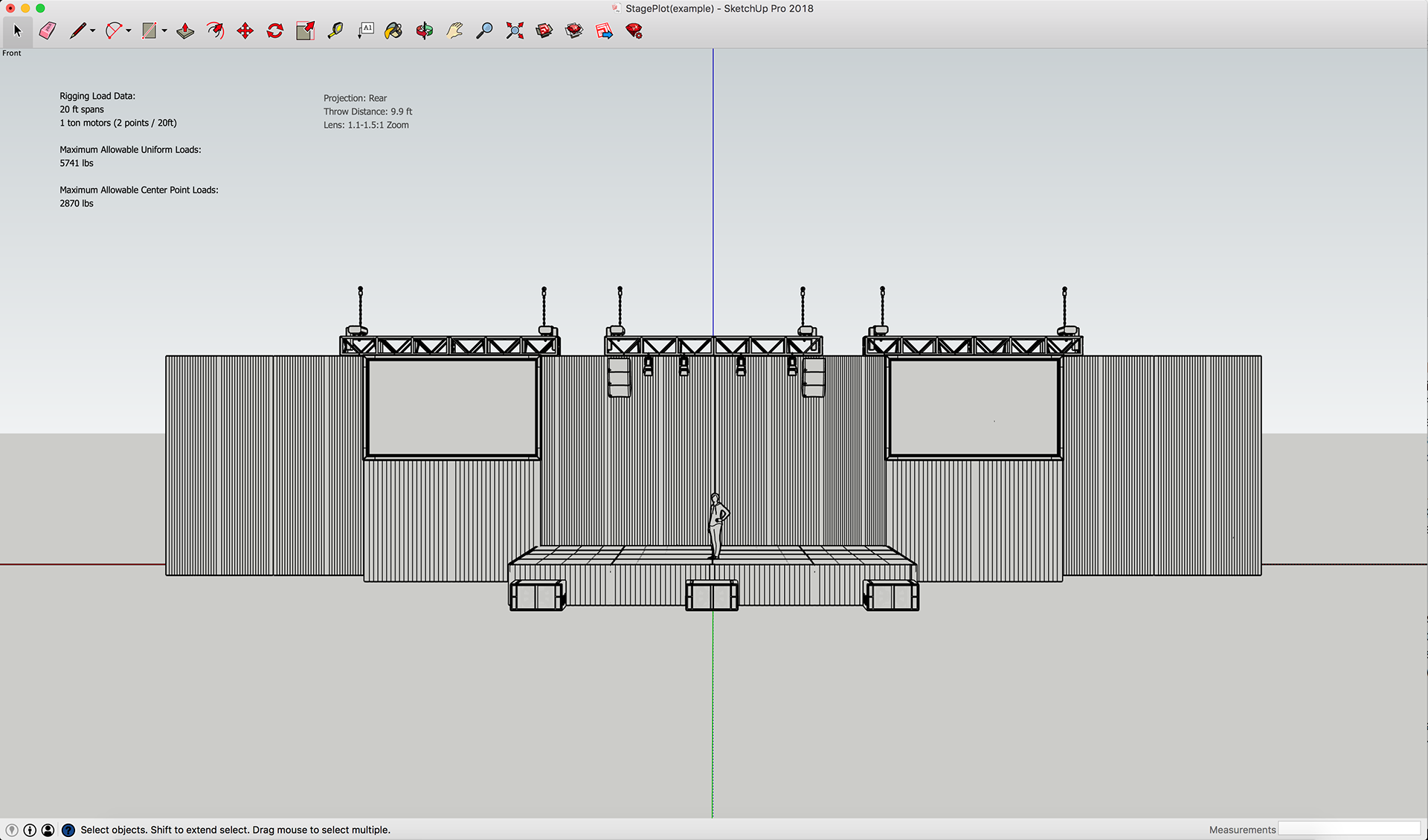
Task: Expand the Line tool dropdown arrow
Action: pos(93,31)
